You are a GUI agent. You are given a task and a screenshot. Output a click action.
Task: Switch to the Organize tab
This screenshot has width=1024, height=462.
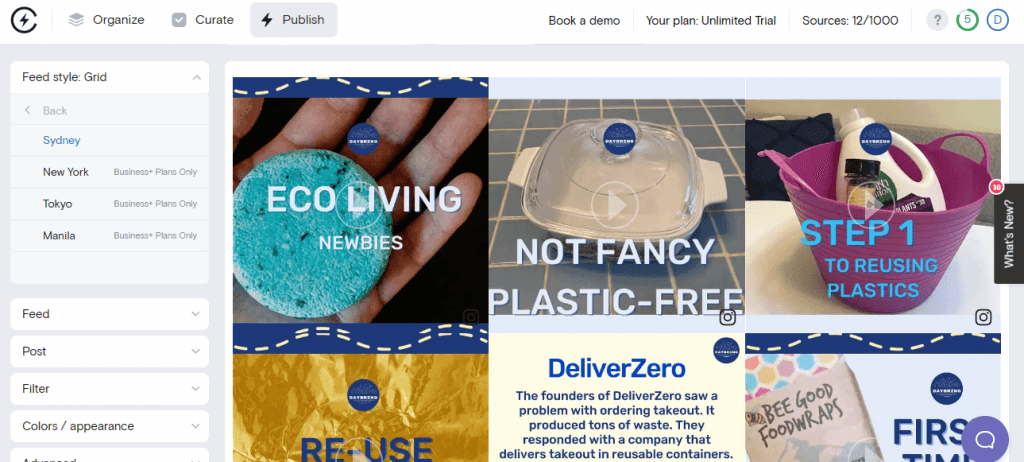click(x=106, y=20)
